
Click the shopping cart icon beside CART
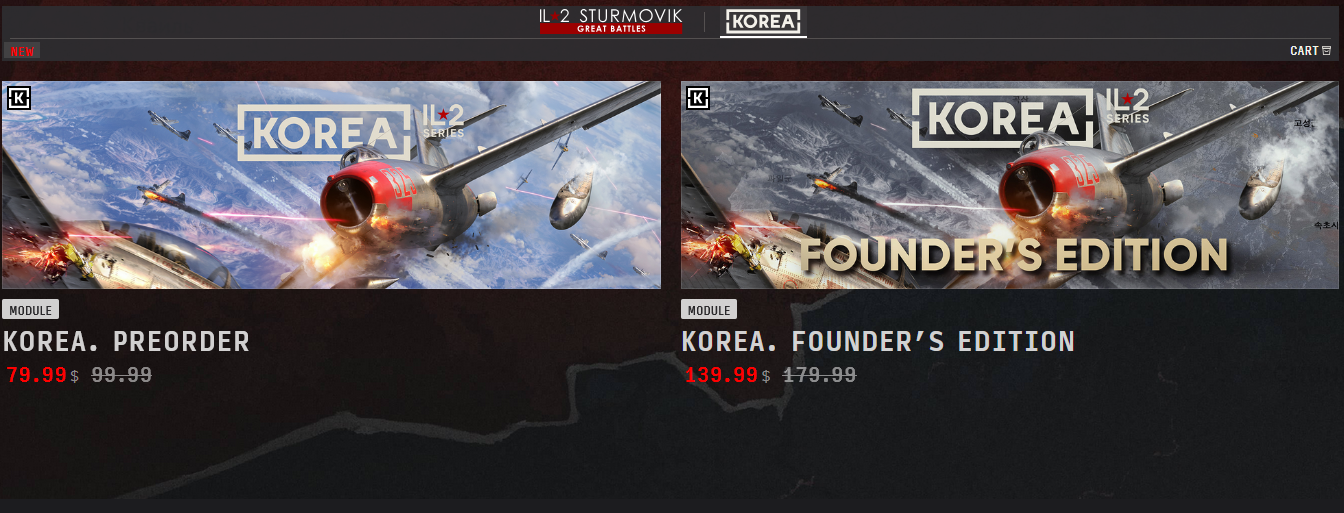pos(1327,51)
